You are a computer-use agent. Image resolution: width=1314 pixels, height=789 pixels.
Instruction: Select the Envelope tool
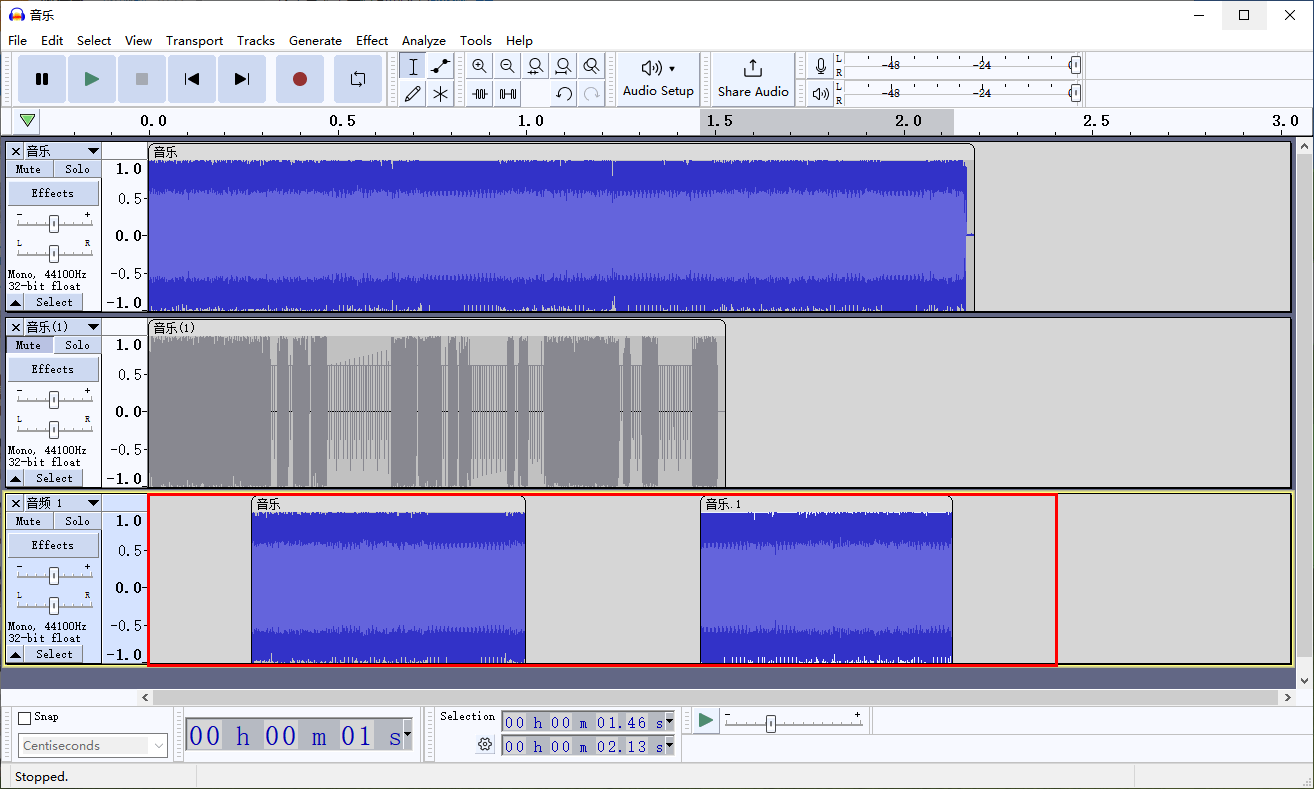click(x=440, y=67)
